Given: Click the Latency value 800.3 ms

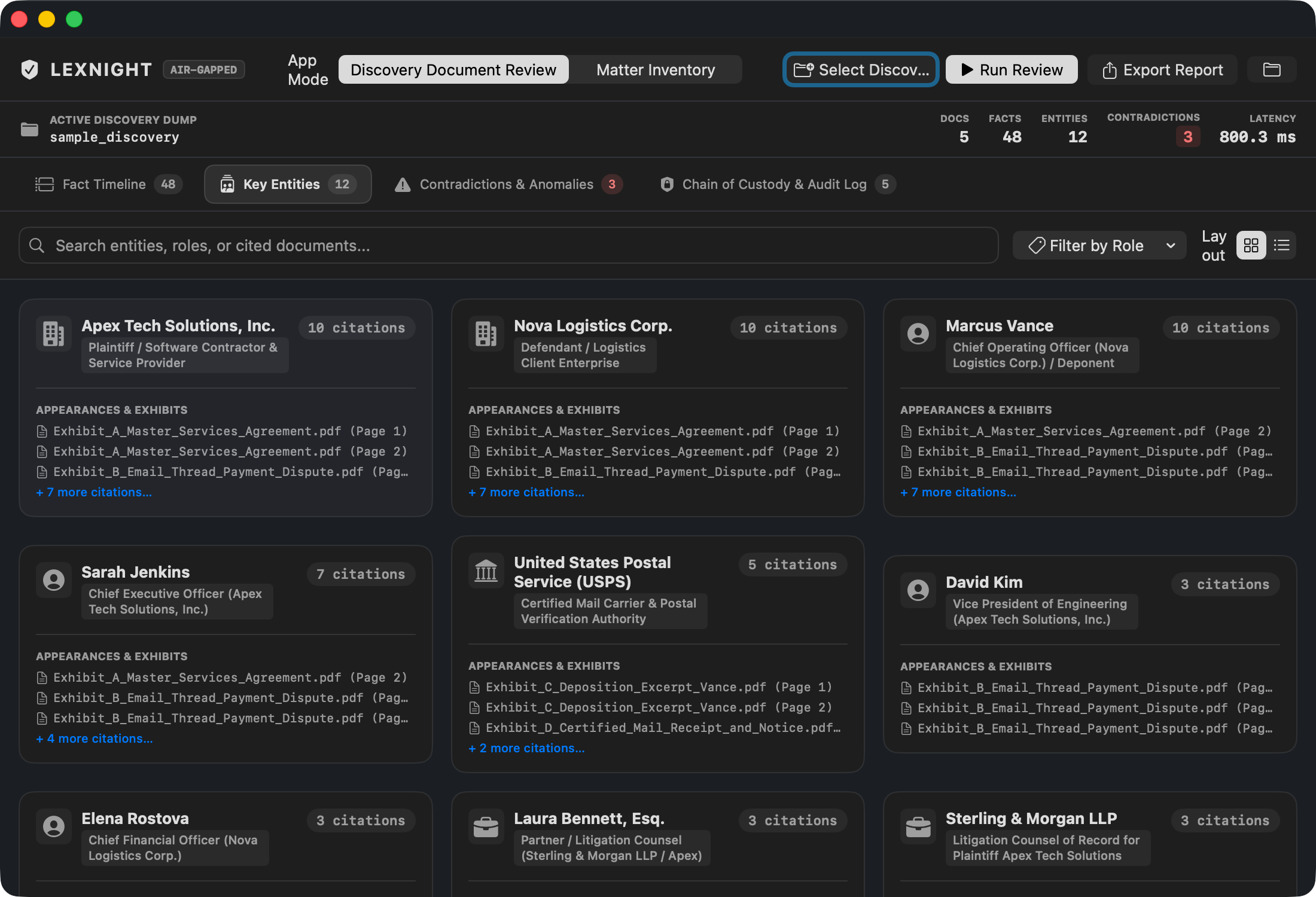Looking at the screenshot, I should point(1257,137).
